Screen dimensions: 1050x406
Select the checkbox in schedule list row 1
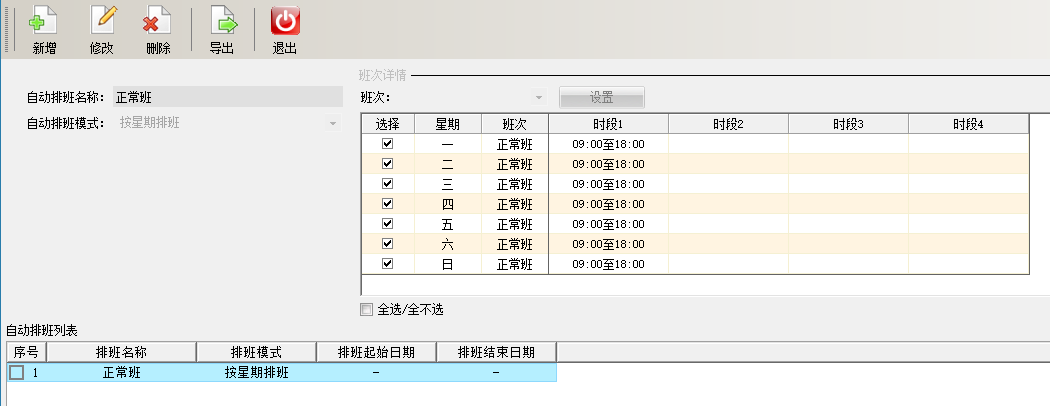(x=17, y=373)
